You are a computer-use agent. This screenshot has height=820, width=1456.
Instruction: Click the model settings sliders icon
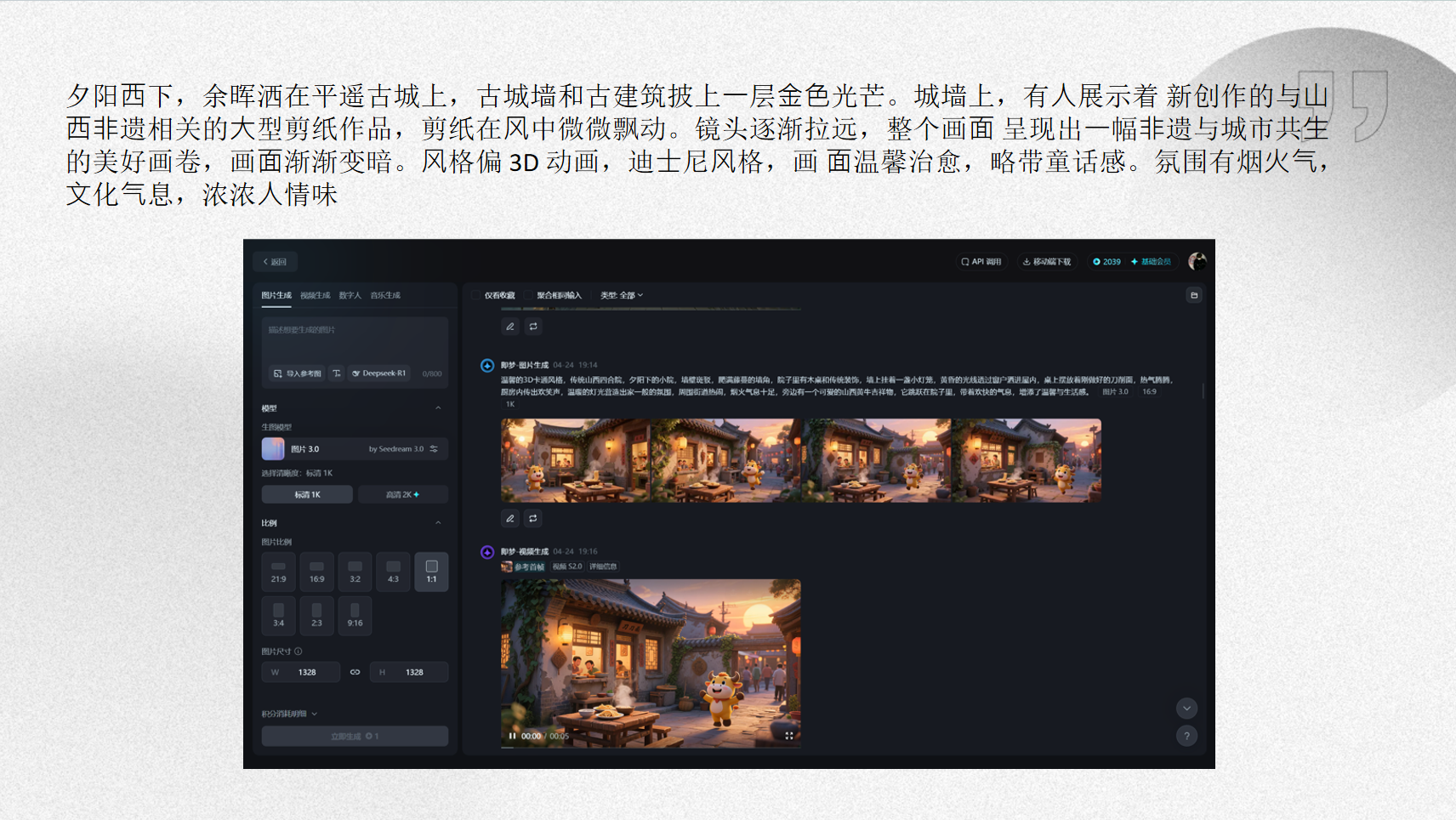(x=434, y=448)
